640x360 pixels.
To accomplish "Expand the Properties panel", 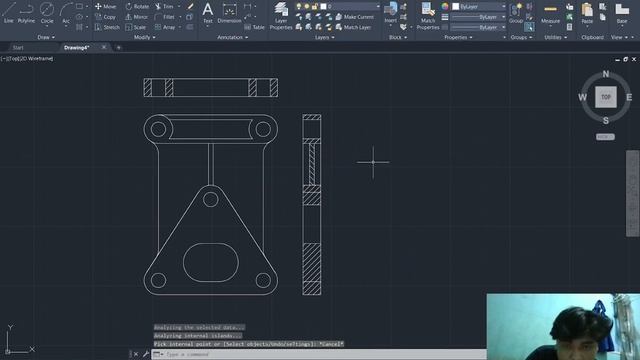I will point(458,37).
